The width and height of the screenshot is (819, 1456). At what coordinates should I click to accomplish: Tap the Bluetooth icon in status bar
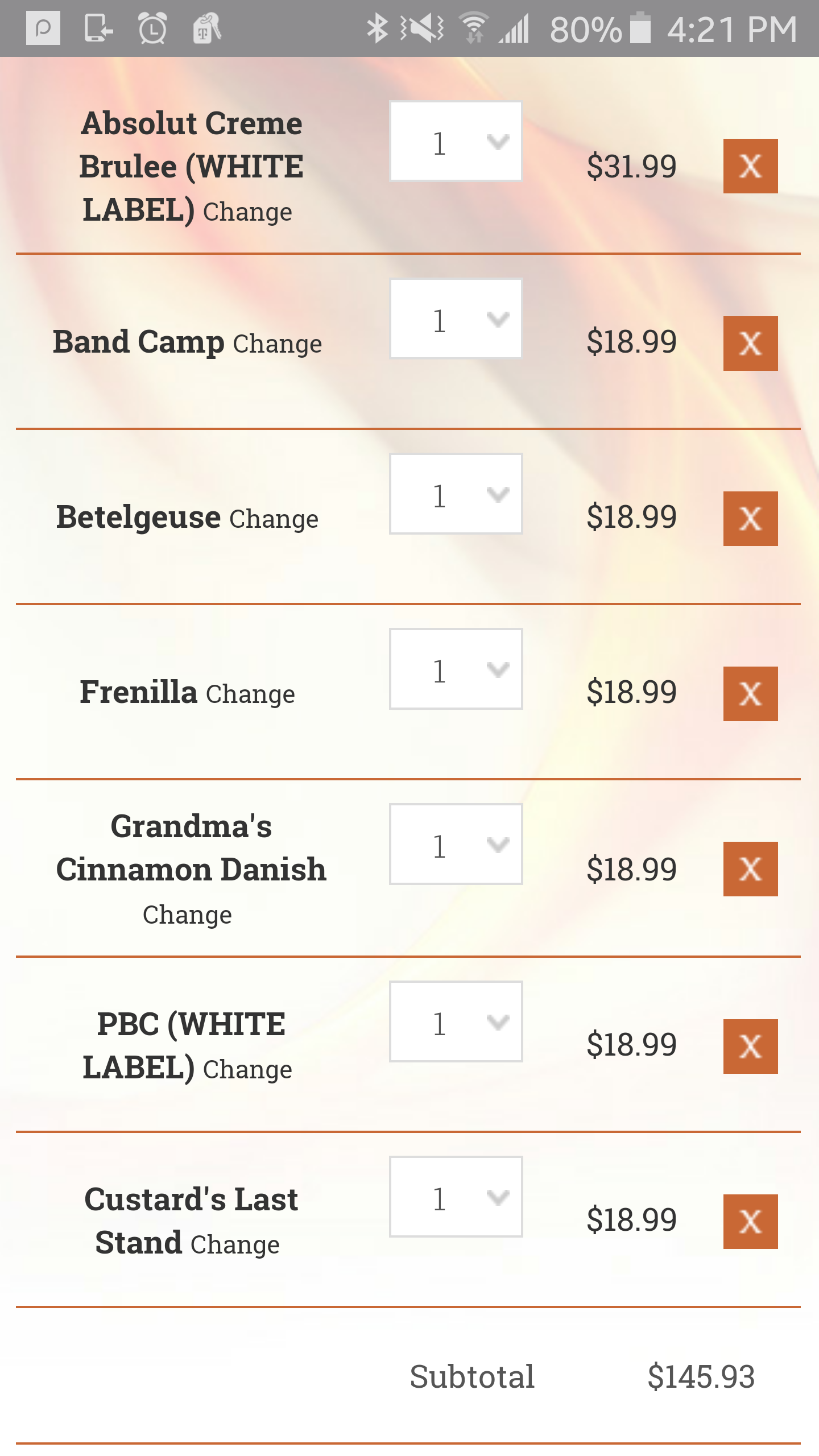coord(377,28)
